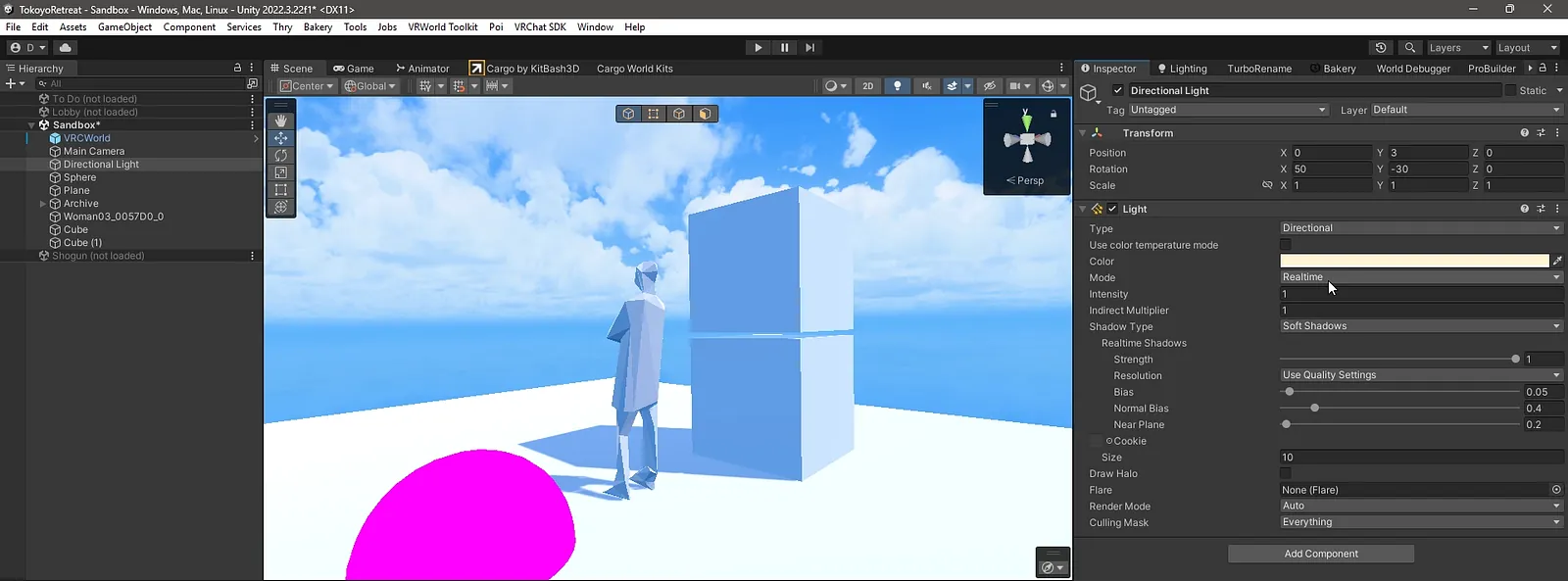Open the GameObject menu
The image size is (1568, 581).
124,26
